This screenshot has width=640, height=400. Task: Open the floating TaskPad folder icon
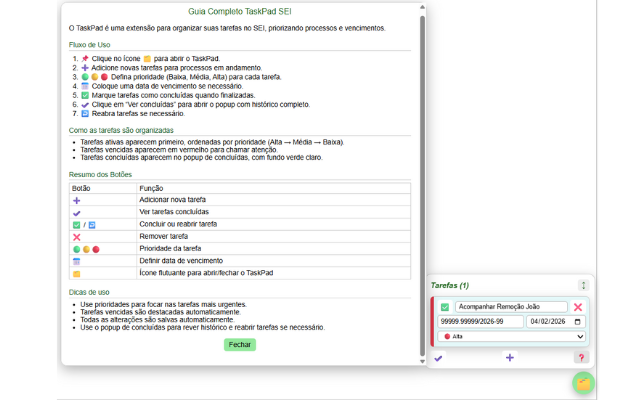click(x=583, y=383)
